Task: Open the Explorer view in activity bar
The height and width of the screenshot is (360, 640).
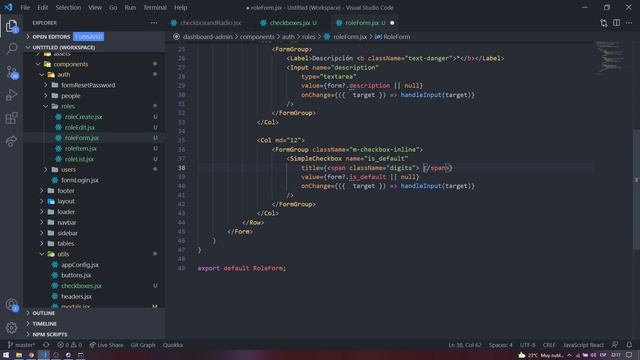Action: pos(11,26)
